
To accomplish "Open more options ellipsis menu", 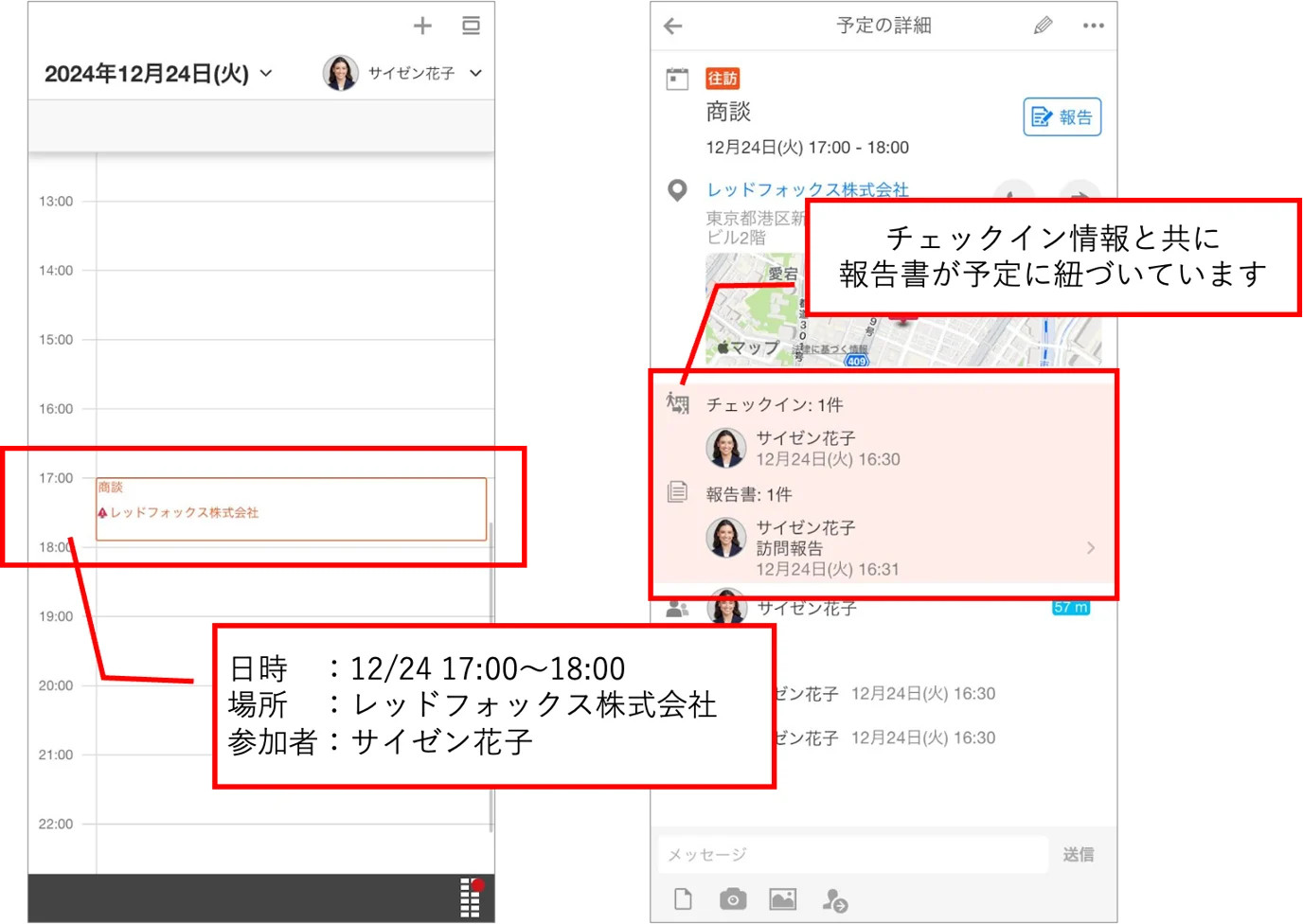I will [x=1094, y=26].
